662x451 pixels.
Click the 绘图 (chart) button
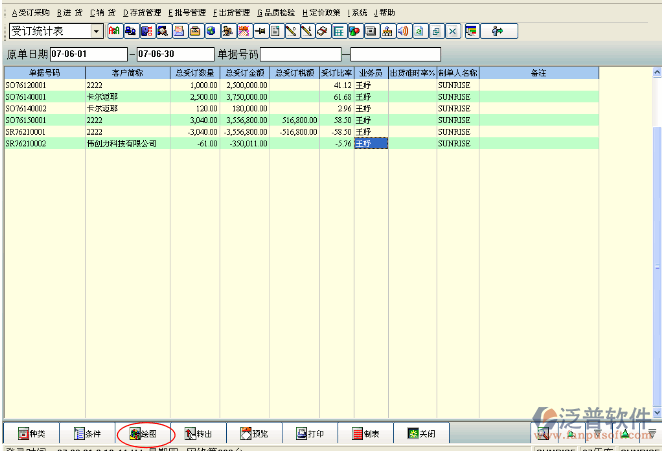pyautogui.click(x=142, y=434)
